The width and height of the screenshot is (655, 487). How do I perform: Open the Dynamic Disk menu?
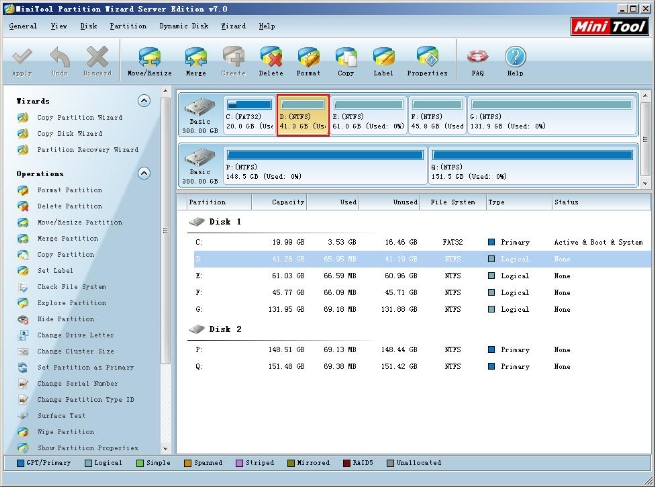(184, 26)
